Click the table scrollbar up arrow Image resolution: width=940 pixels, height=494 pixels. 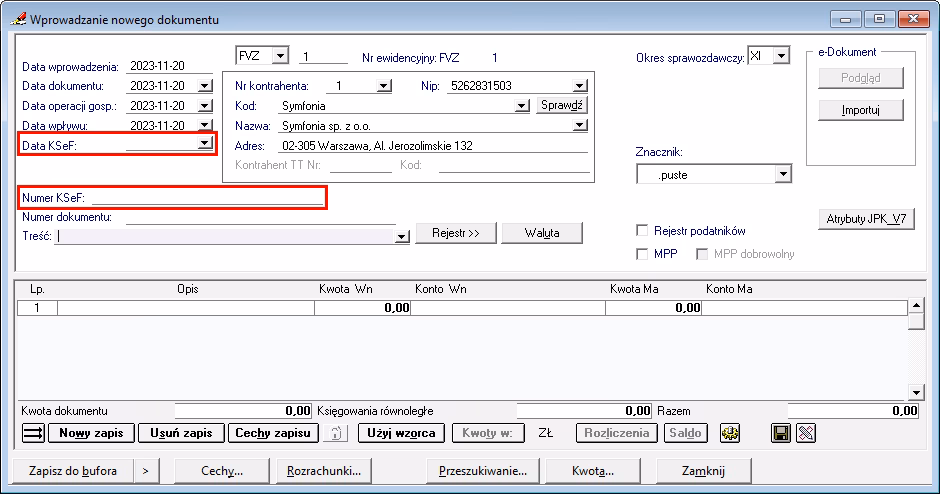(916, 306)
